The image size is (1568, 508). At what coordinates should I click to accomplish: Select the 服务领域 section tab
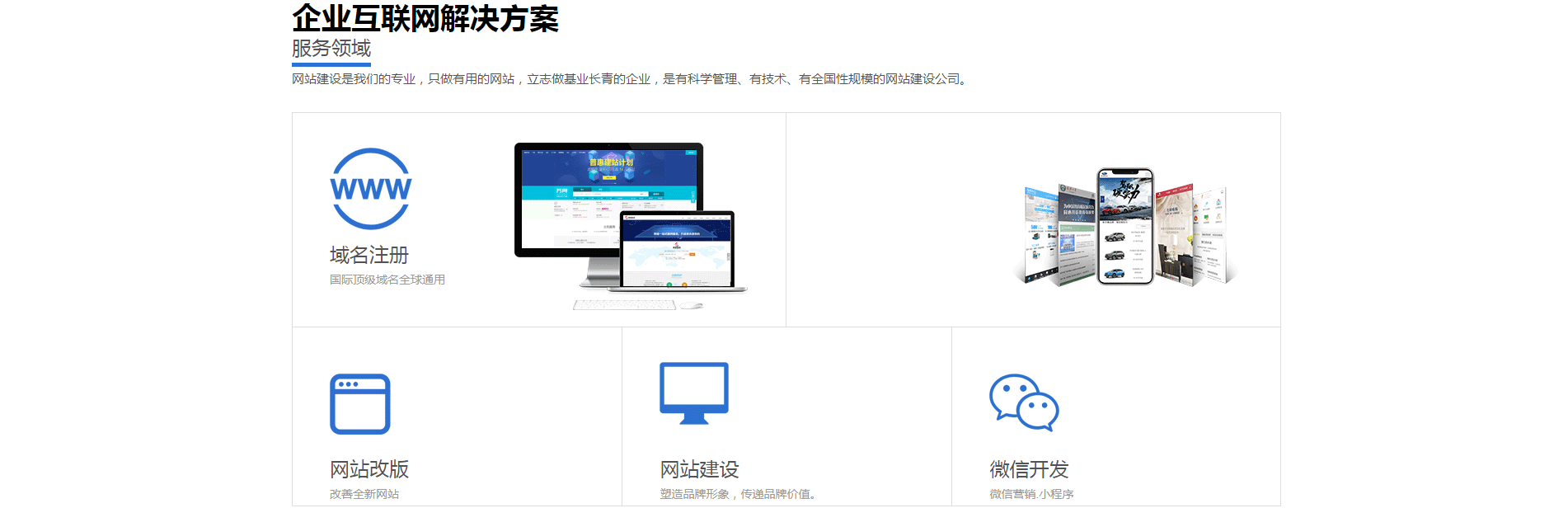pos(331,49)
